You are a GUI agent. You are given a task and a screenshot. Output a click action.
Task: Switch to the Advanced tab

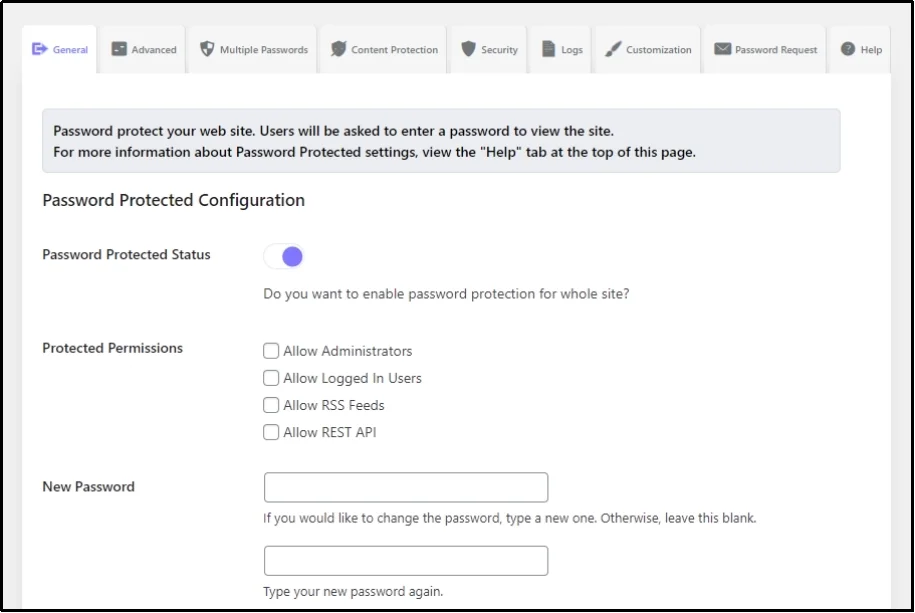[142, 48]
